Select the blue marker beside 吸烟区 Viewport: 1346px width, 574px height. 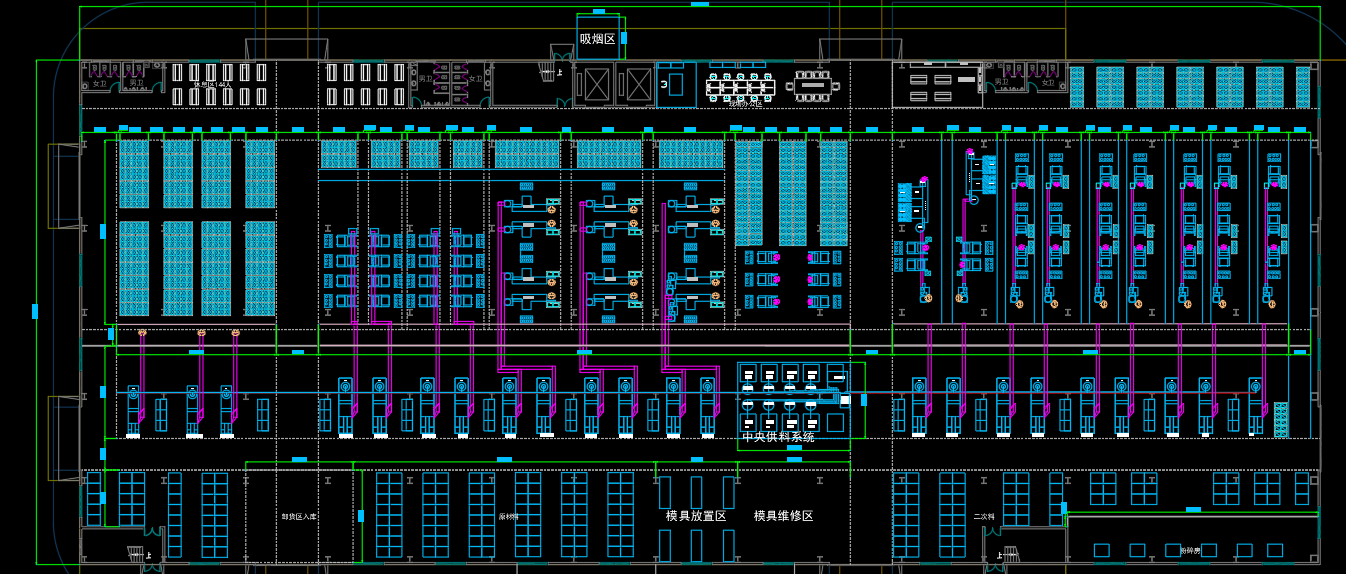coord(624,38)
